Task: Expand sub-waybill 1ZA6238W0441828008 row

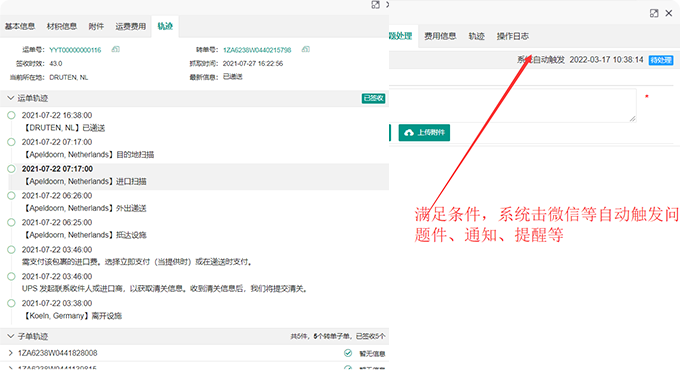Action: pos(10,353)
